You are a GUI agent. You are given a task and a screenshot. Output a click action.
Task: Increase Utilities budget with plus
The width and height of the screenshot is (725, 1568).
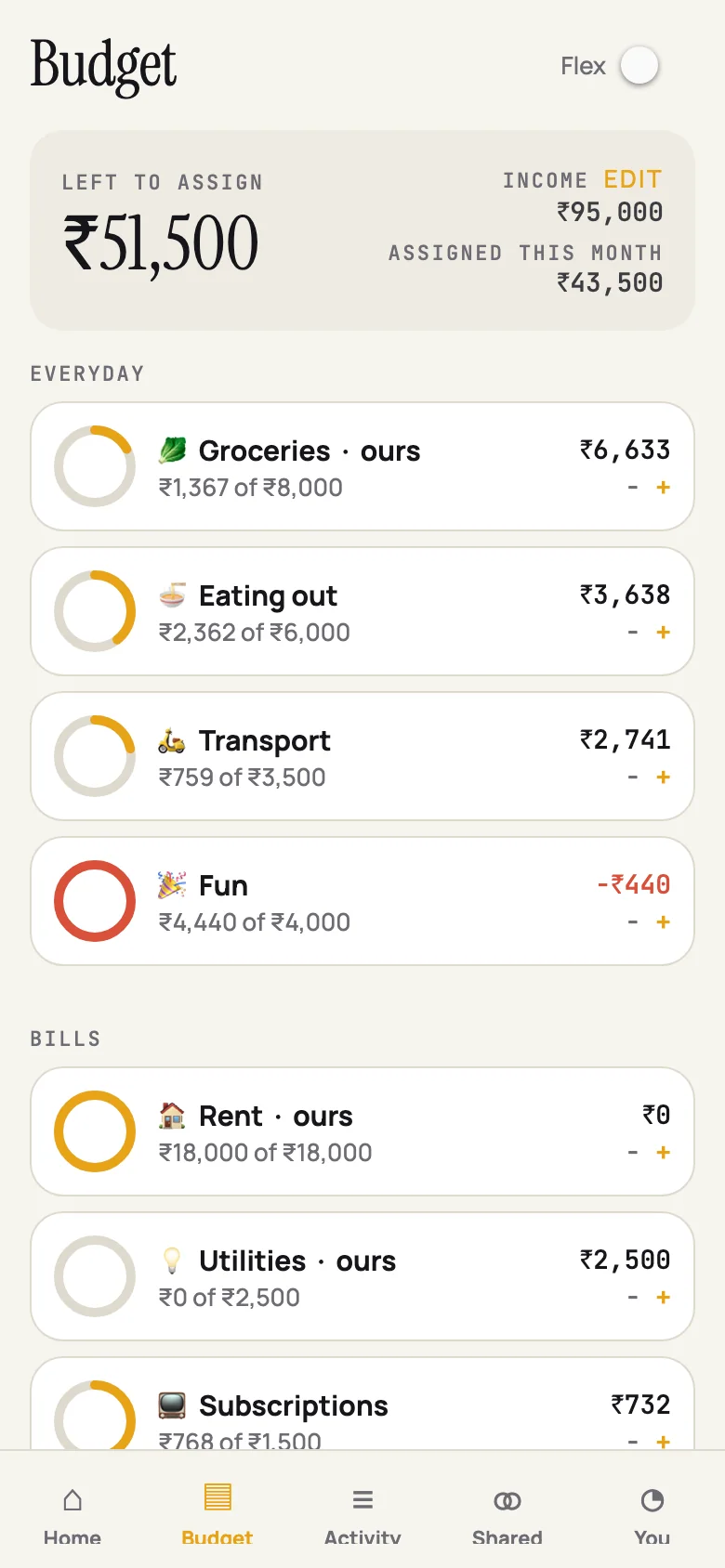(x=663, y=1298)
